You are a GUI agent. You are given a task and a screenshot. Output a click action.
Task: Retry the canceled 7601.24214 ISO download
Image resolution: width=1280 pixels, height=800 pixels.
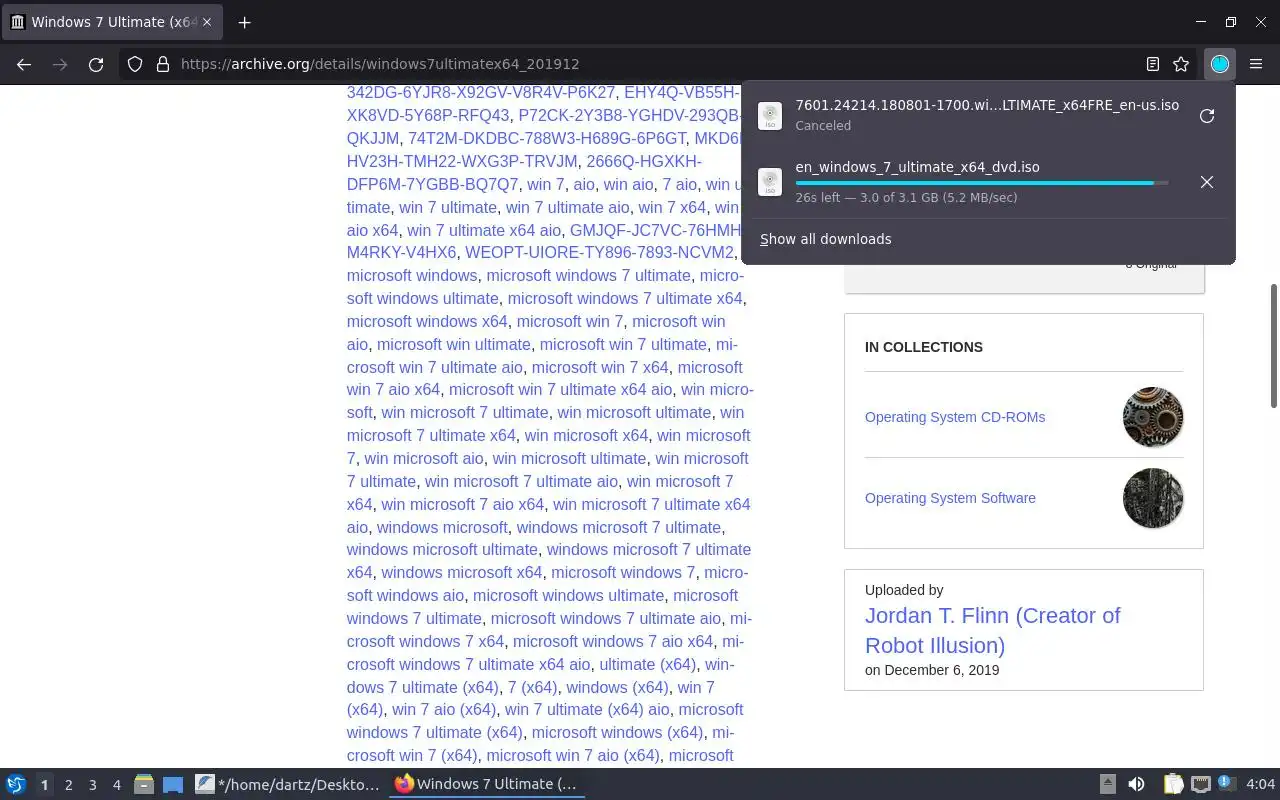[1207, 115]
